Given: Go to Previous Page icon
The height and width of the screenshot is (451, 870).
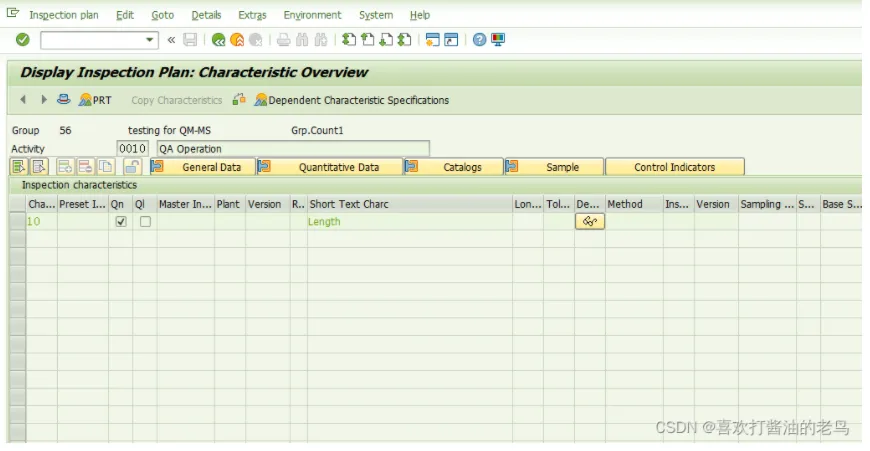Looking at the screenshot, I should click(x=367, y=40).
